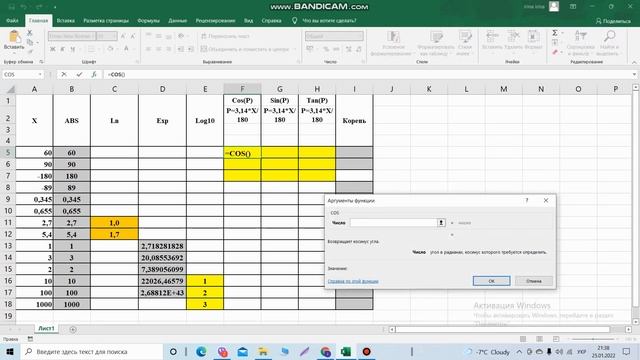Open File Explorer from taskbar
Viewport: 640px width, 360px height.
(x=263, y=351)
